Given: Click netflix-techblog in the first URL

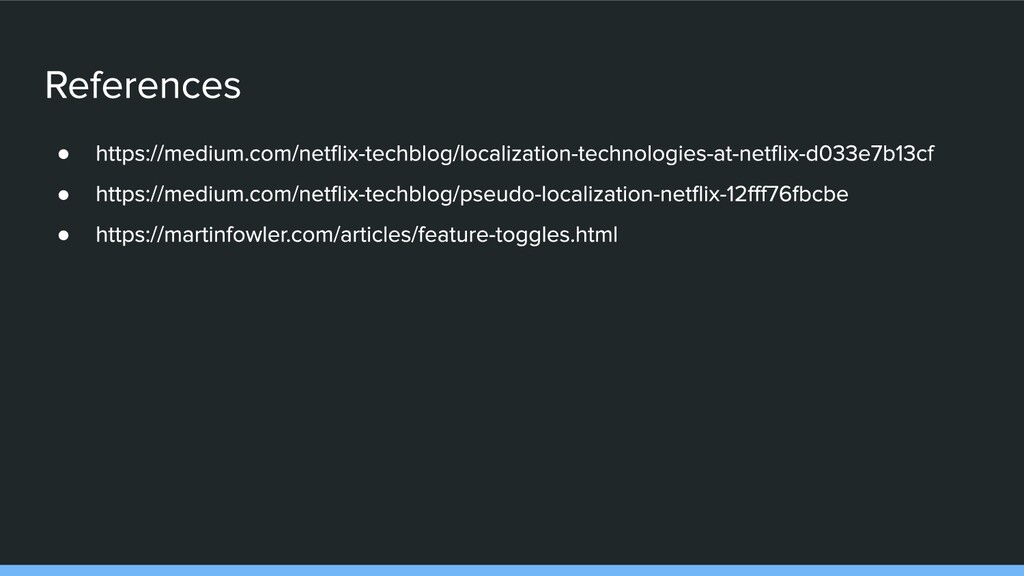Looking at the screenshot, I should (376, 154).
